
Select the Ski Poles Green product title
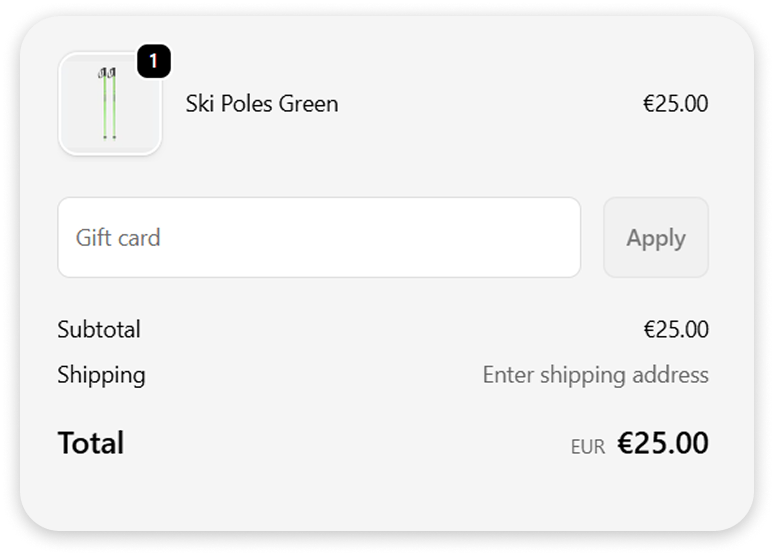click(261, 104)
